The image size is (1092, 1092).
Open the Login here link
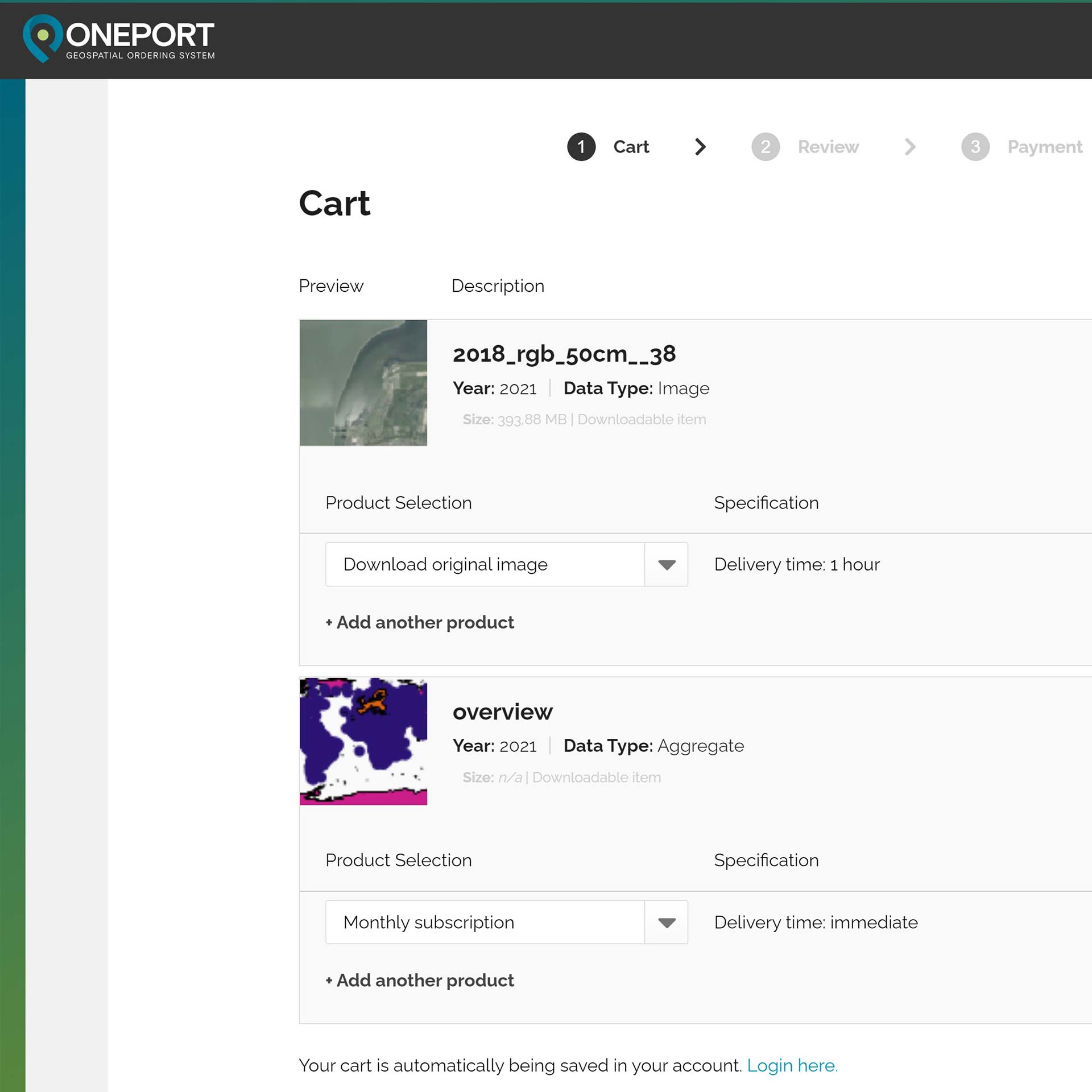click(793, 1065)
